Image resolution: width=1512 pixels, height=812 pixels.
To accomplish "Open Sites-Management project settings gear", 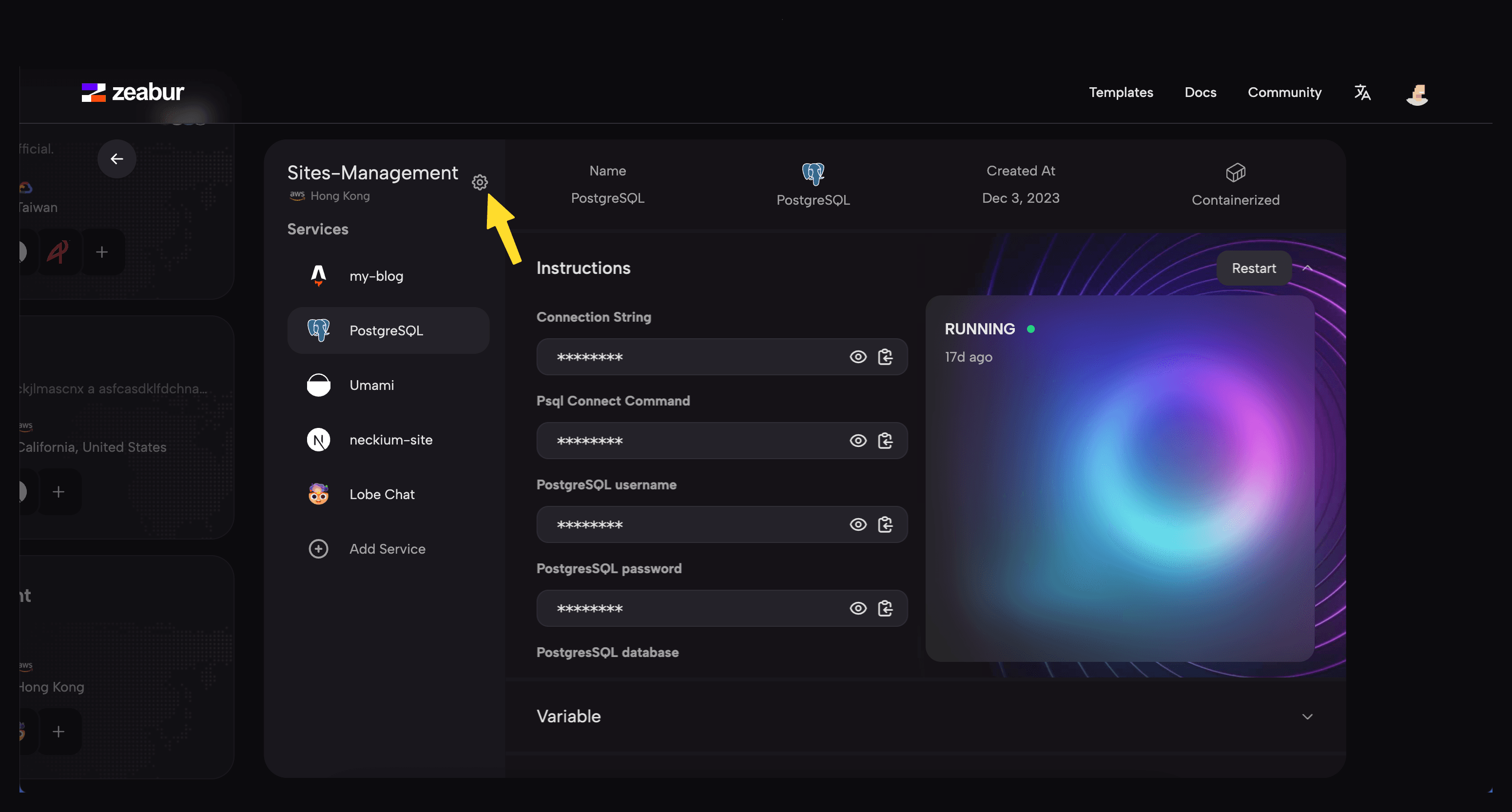I will click(x=480, y=183).
